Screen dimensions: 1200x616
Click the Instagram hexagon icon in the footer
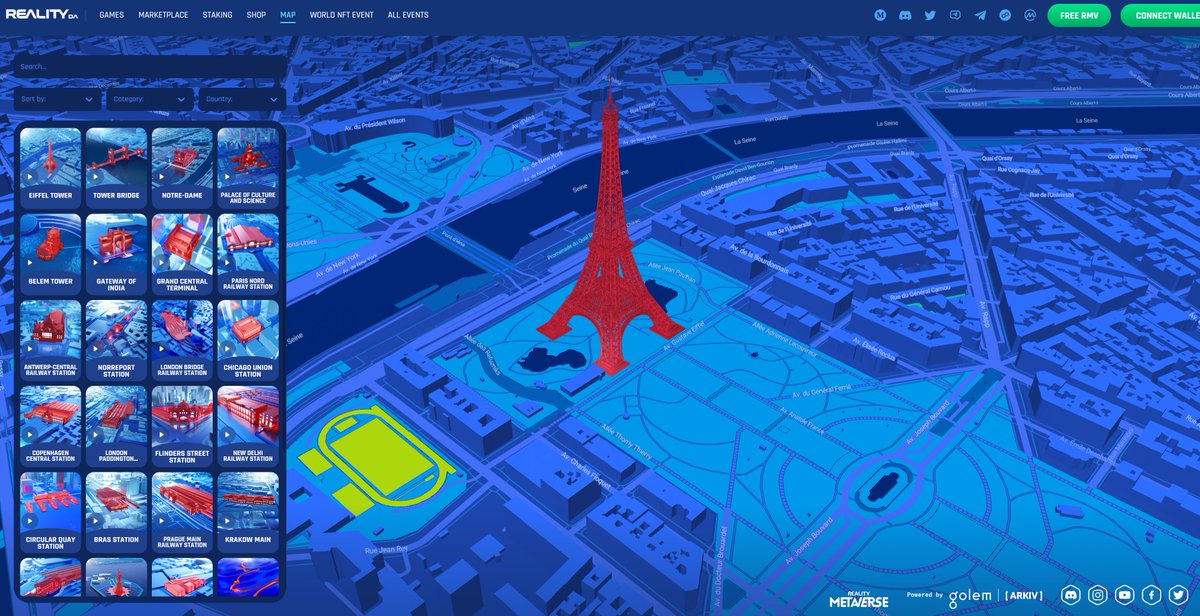coord(1098,596)
